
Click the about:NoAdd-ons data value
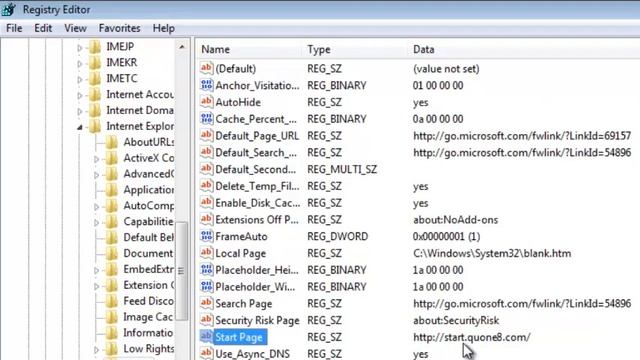point(456,220)
